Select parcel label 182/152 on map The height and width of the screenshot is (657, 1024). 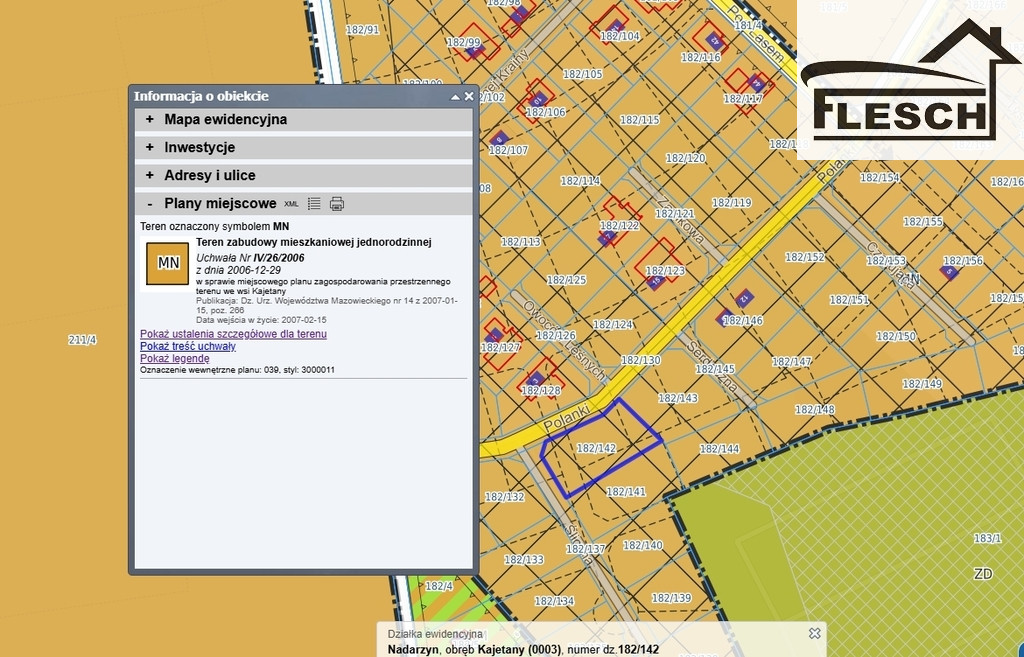[805, 257]
